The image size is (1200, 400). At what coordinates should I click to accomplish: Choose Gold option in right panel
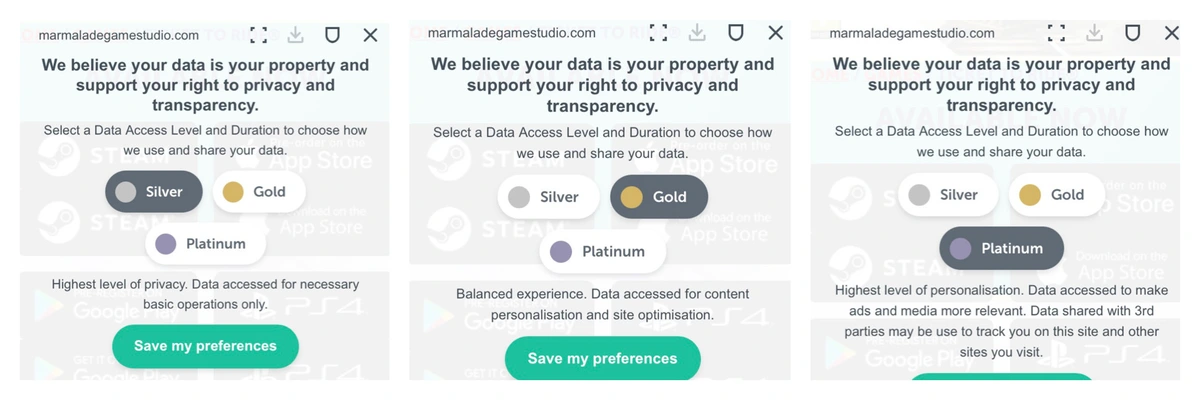pos(1056,195)
